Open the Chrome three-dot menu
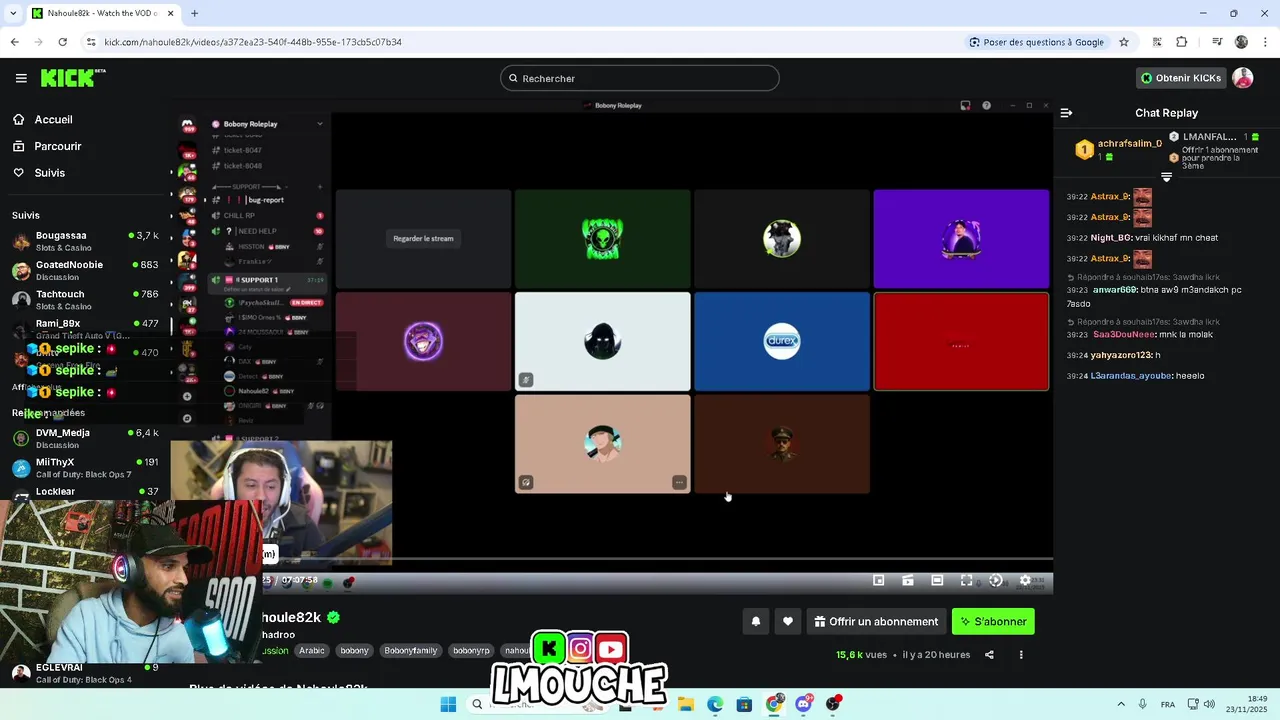This screenshot has height=720, width=1280. point(1265,42)
